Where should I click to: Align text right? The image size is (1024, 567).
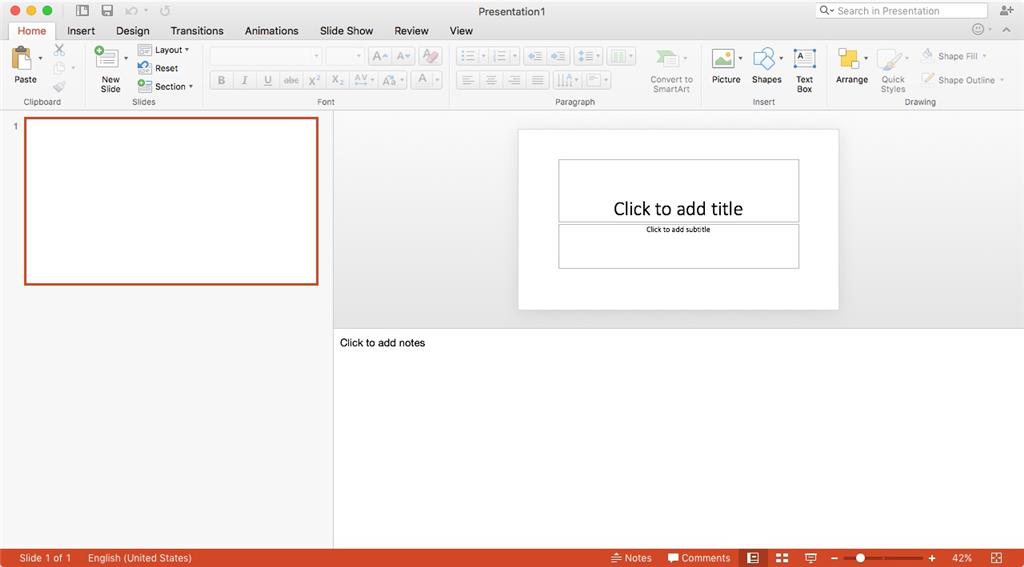click(515, 80)
